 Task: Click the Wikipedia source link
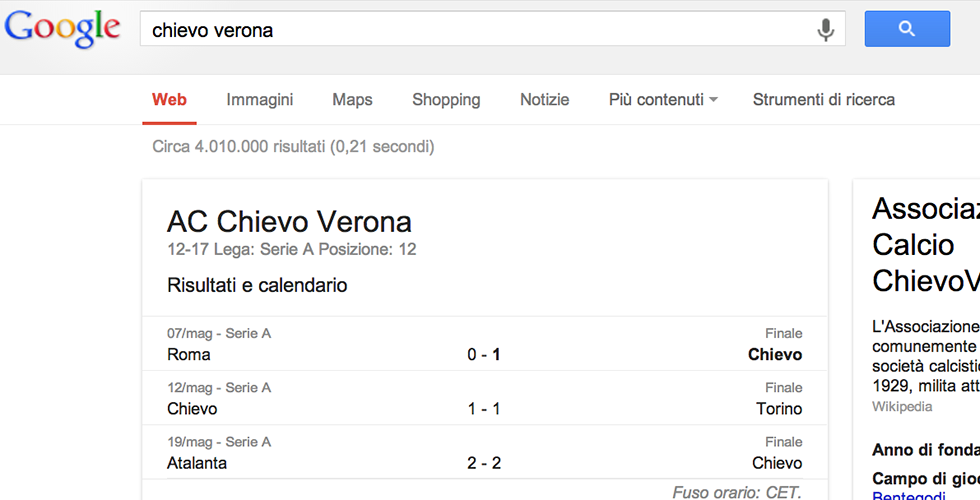902,407
